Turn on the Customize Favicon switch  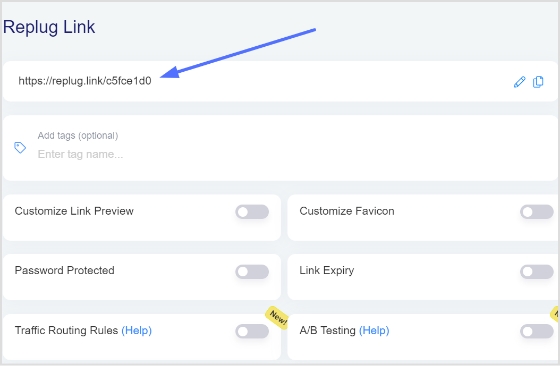click(x=537, y=212)
